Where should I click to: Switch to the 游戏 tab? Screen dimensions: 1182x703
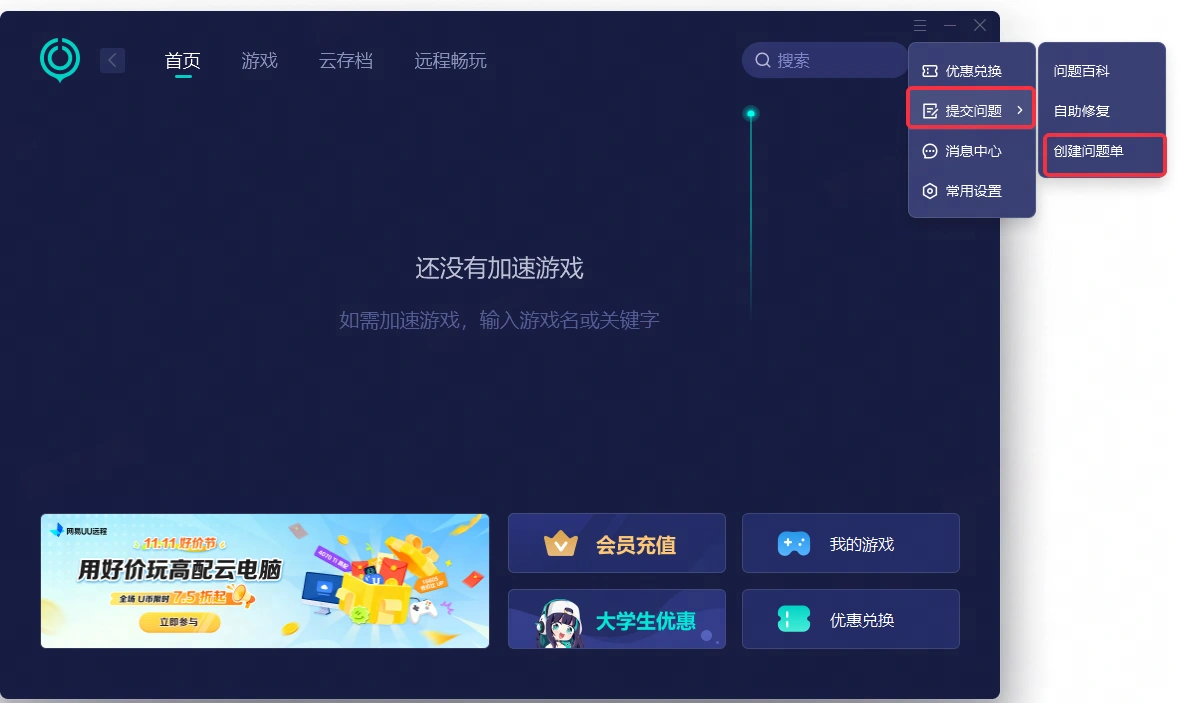(259, 61)
